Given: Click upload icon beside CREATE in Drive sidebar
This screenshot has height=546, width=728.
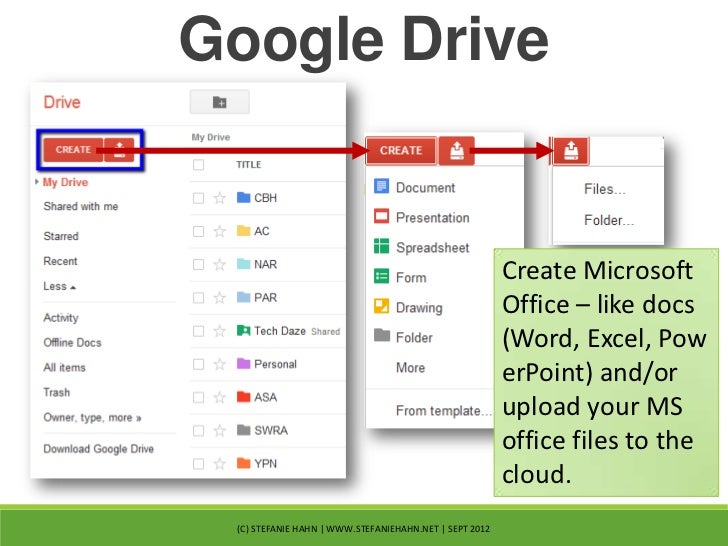Looking at the screenshot, I should click(119, 150).
